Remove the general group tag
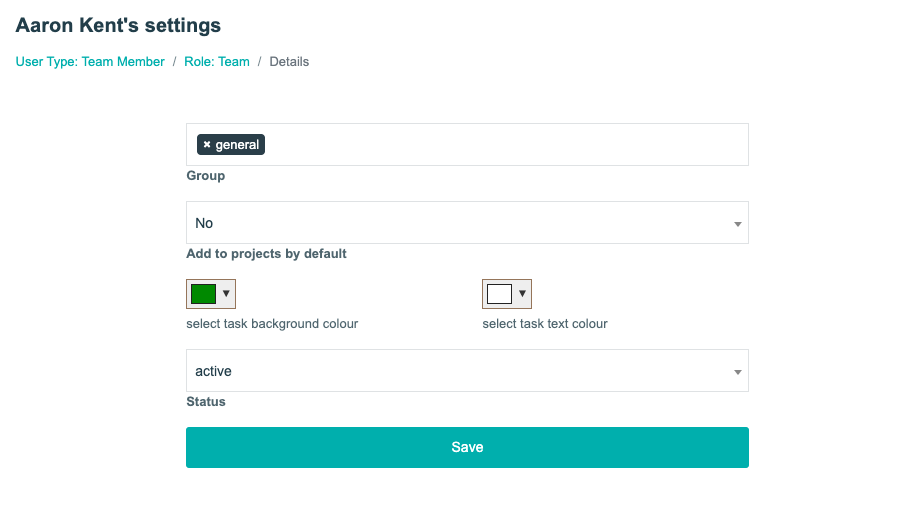 pos(207,145)
